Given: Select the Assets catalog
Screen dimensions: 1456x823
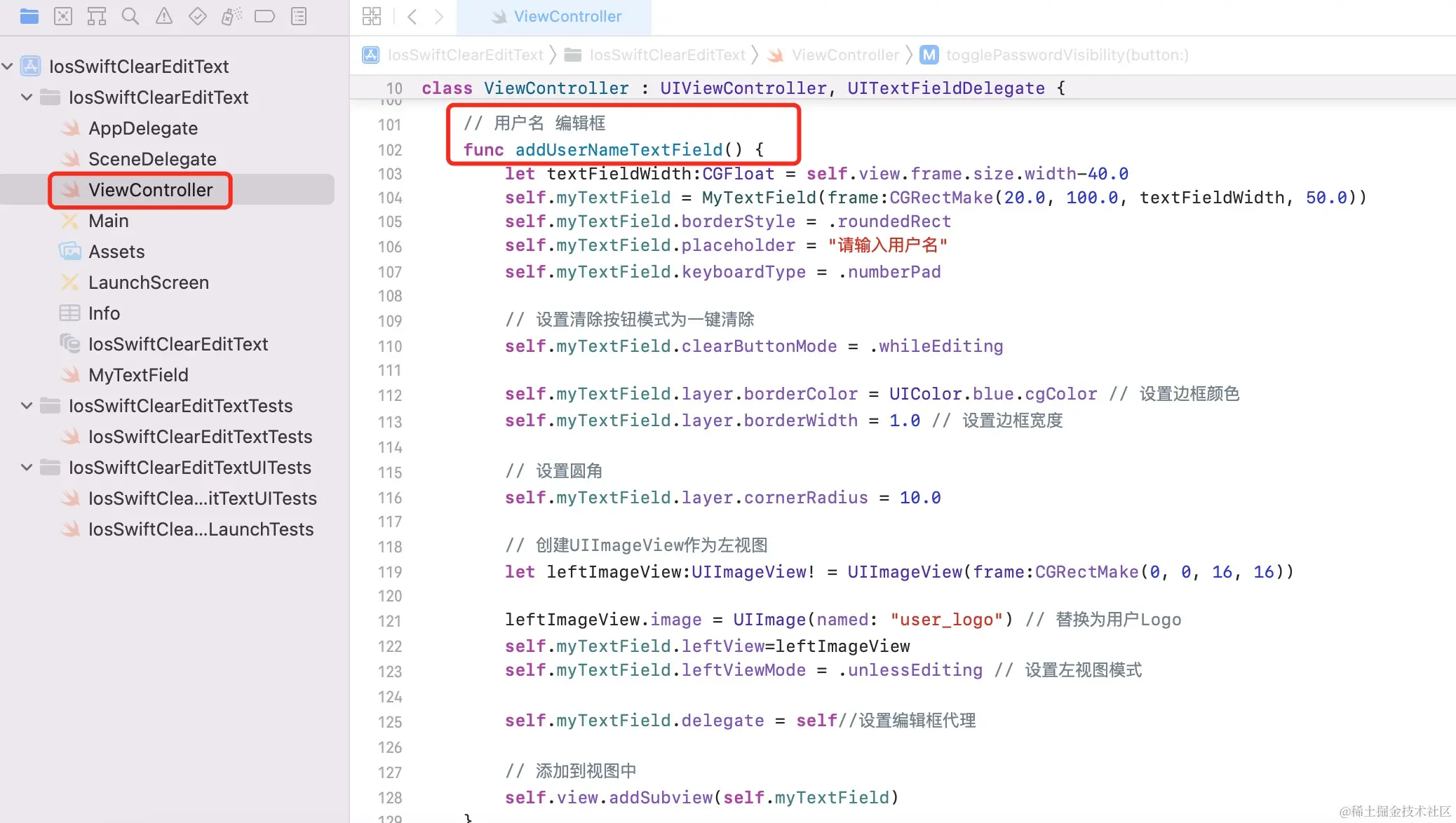Looking at the screenshot, I should (x=116, y=252).
